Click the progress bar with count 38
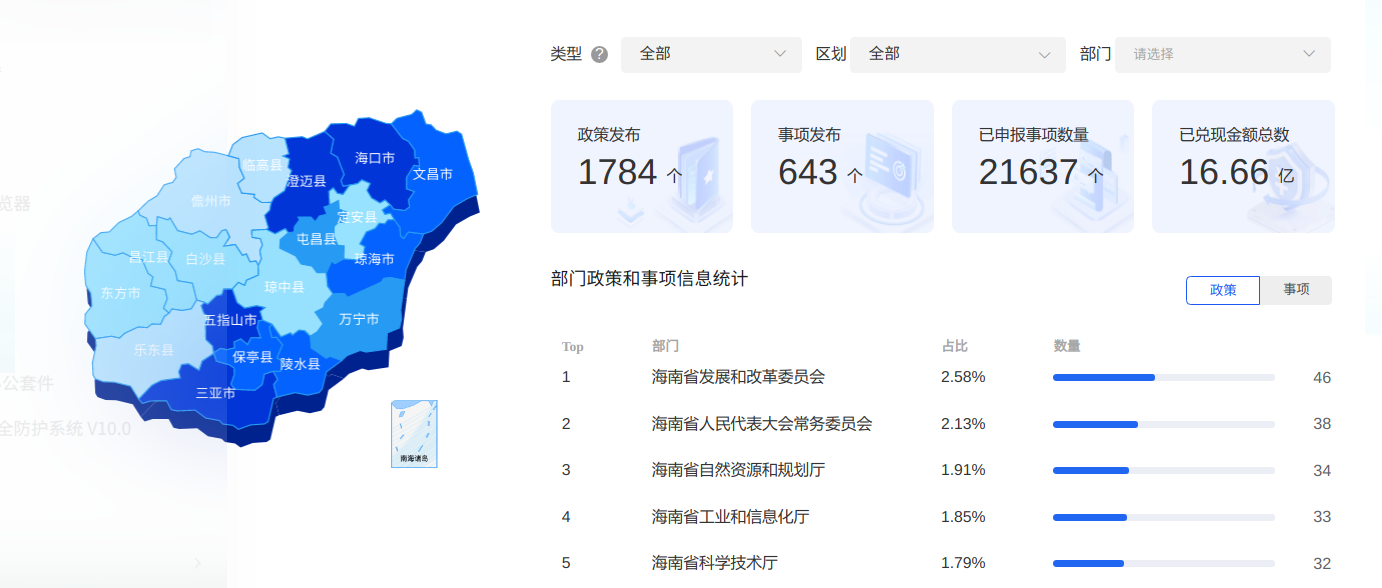Viewport: 1382px width, 588px height. point(1164,424)
